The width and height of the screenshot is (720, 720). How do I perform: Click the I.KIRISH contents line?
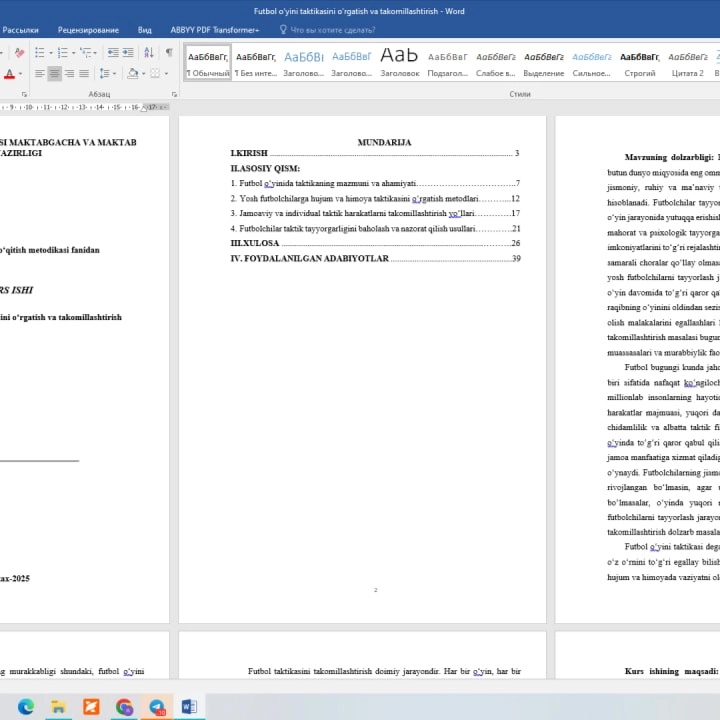pyautogui.click(x=375, y=153)
